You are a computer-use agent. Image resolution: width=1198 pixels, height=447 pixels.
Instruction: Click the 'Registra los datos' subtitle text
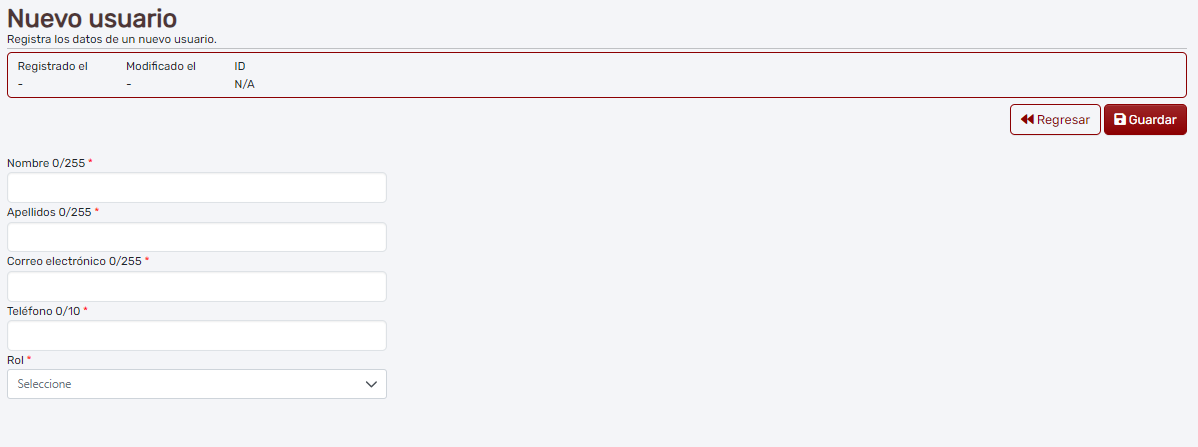112,39
